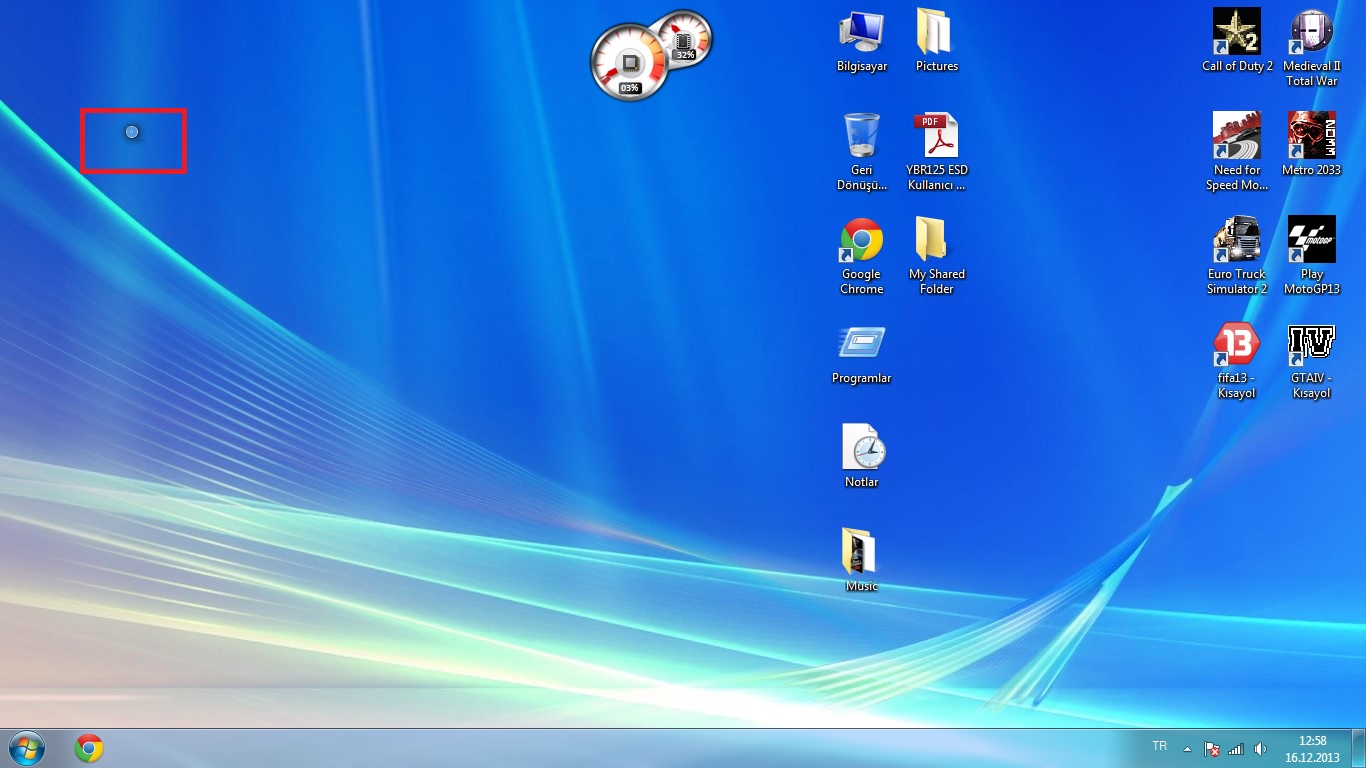
Task: Click the RAM usage gadget dial
Action: (684, 38)
